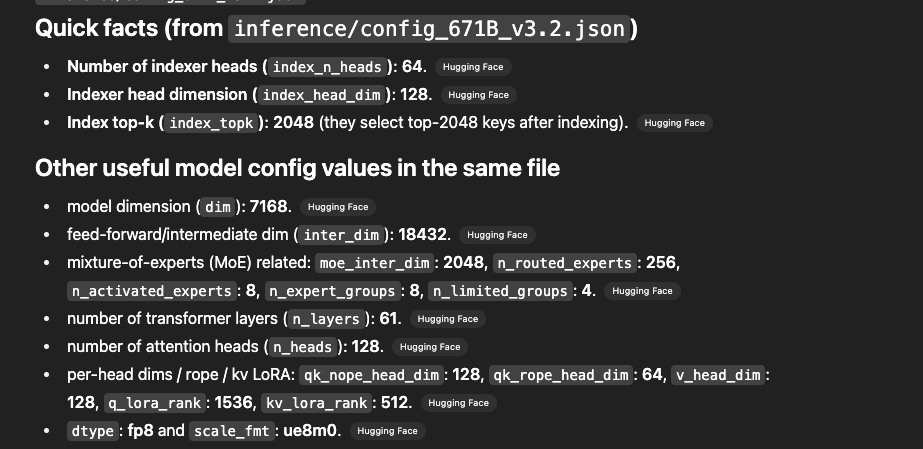Select the index_n_heads code chip

pyautogui.click(x=327, y=67)
